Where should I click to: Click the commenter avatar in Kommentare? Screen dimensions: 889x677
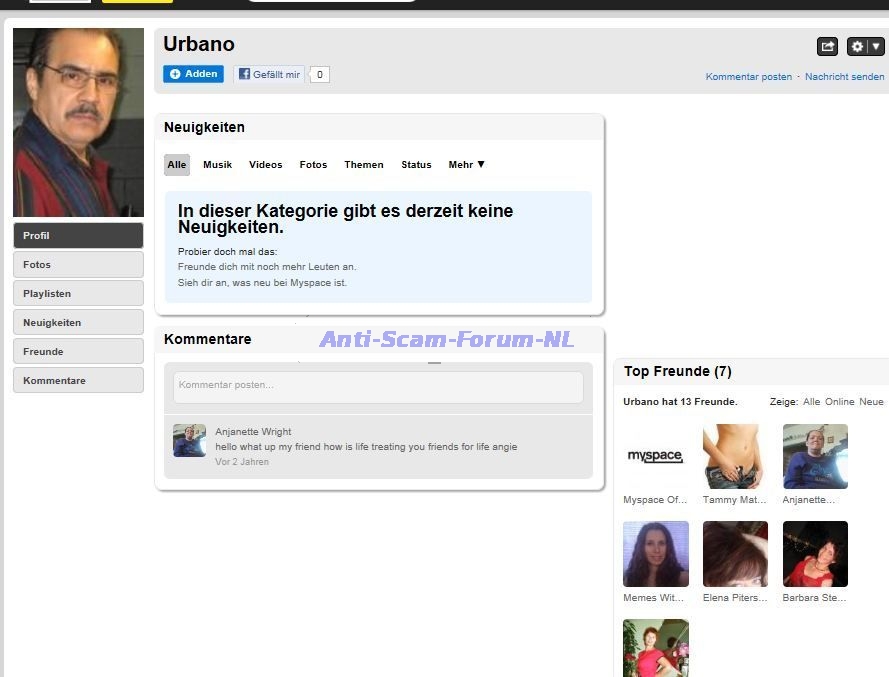pyautogui.click(x=189, y=440)
